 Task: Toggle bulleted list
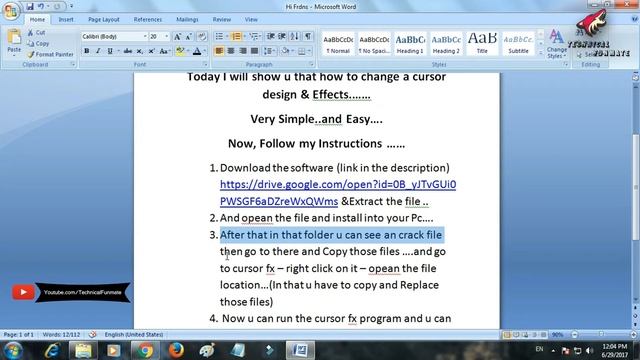click(x=219, y=37)
